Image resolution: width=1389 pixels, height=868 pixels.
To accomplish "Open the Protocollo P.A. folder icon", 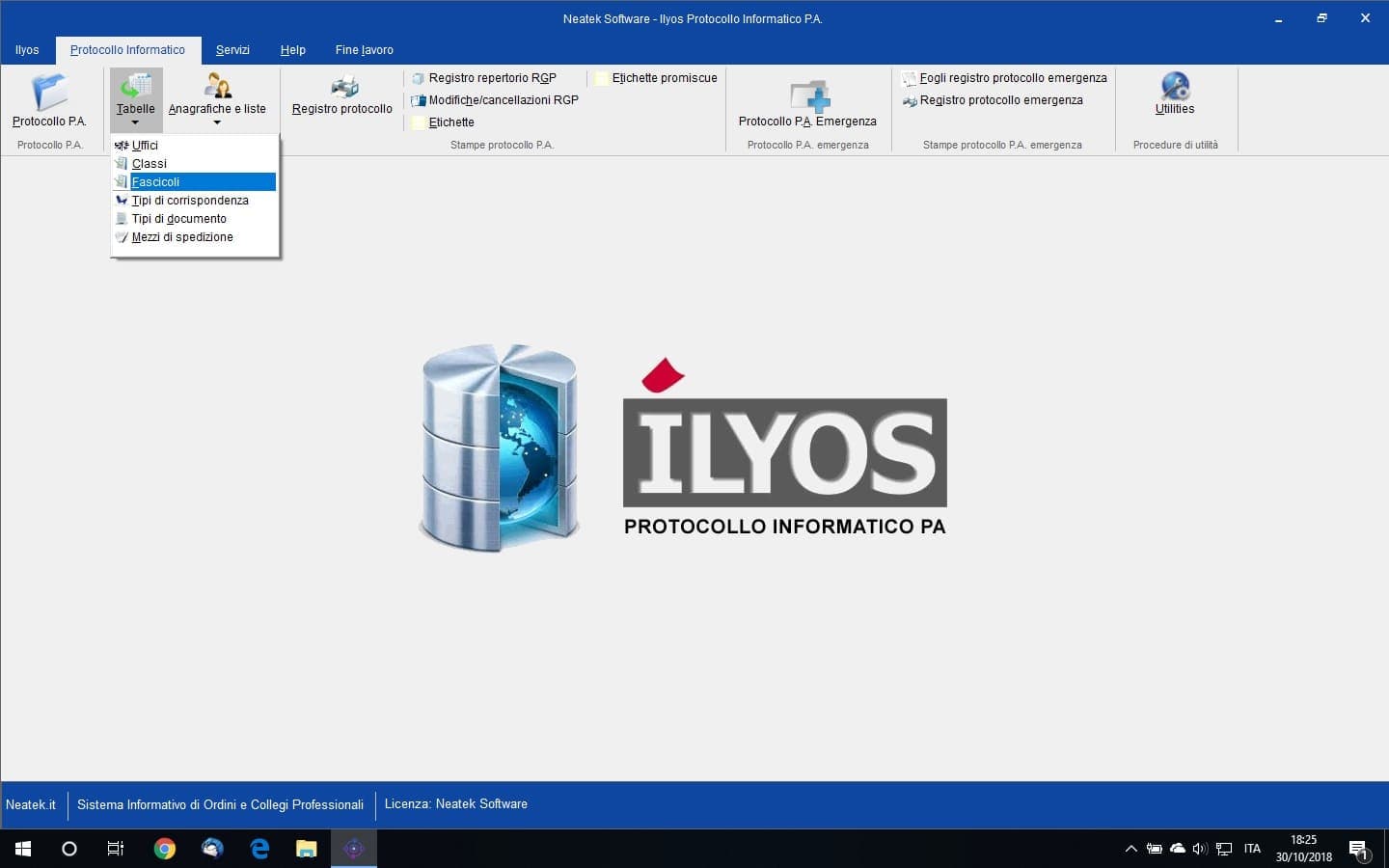I will click(49, 93).
